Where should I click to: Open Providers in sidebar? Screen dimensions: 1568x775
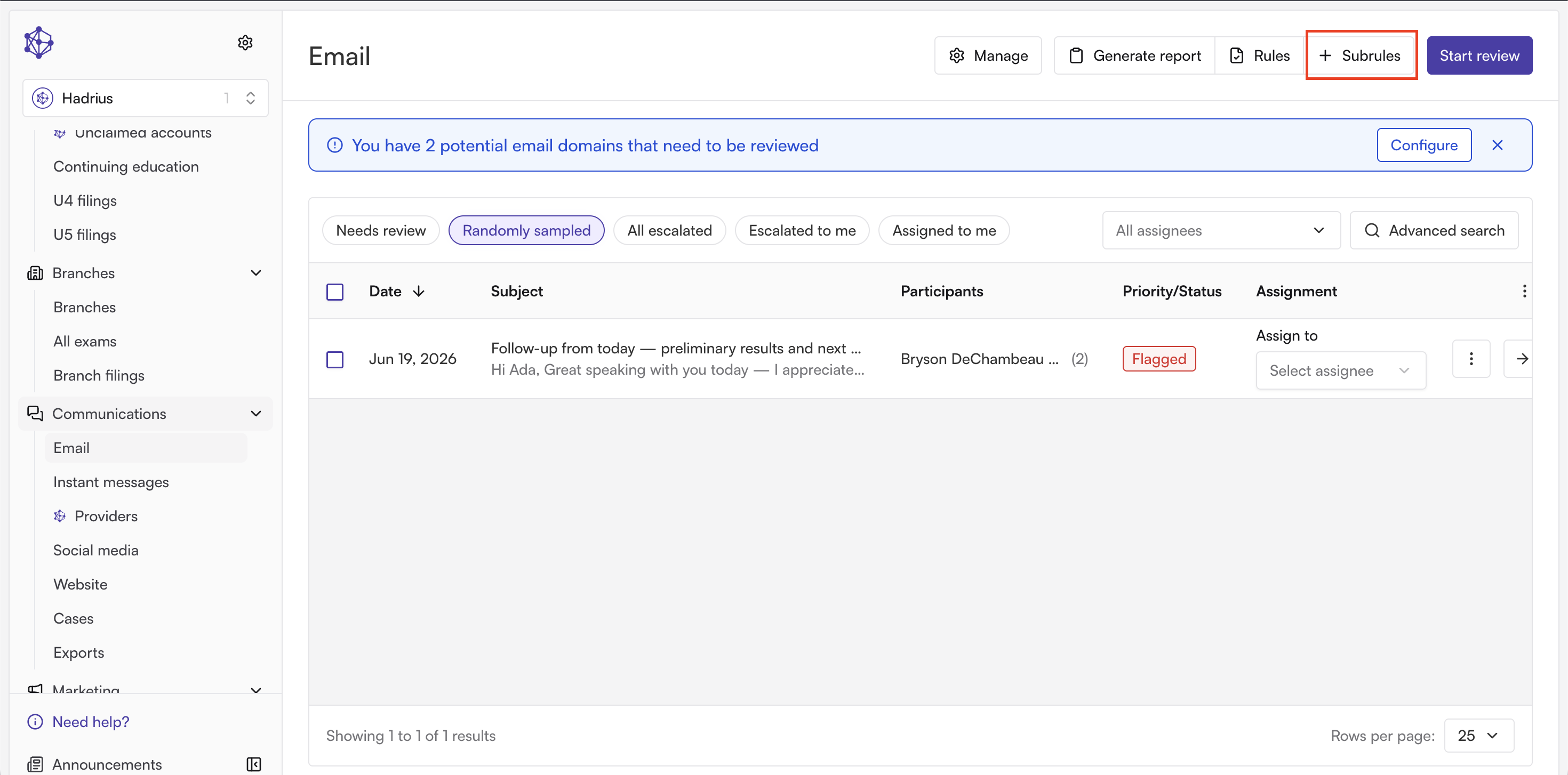[106, 516]
